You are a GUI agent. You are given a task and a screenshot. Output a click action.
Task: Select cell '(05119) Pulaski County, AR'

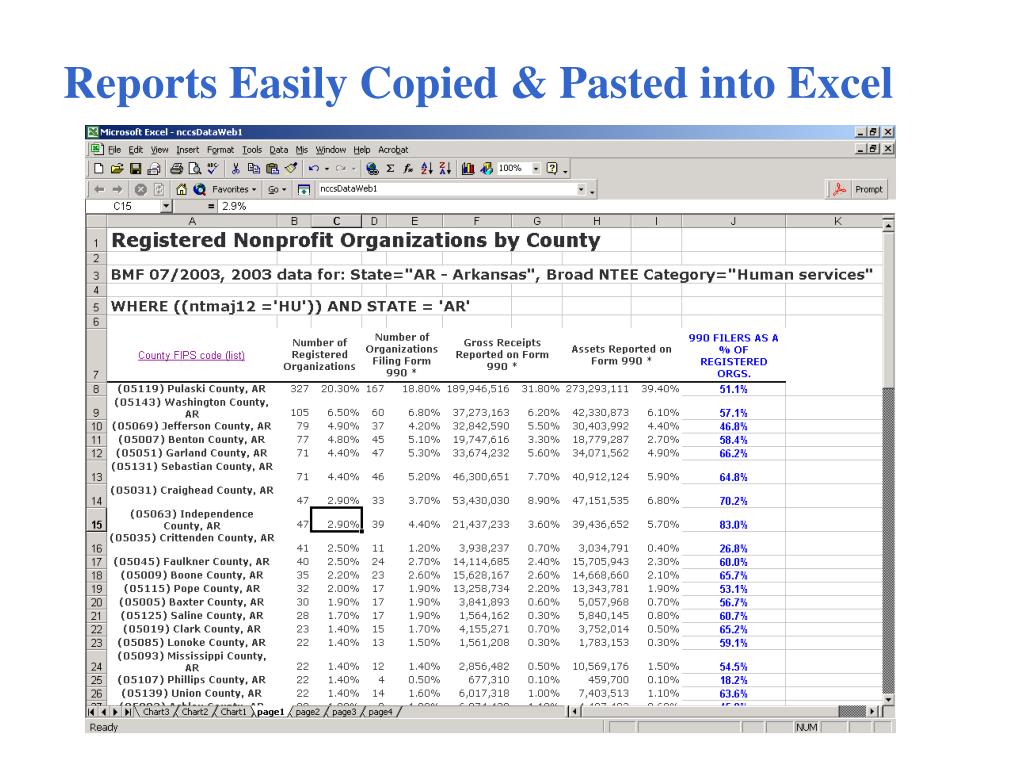[x=192, y=389]
